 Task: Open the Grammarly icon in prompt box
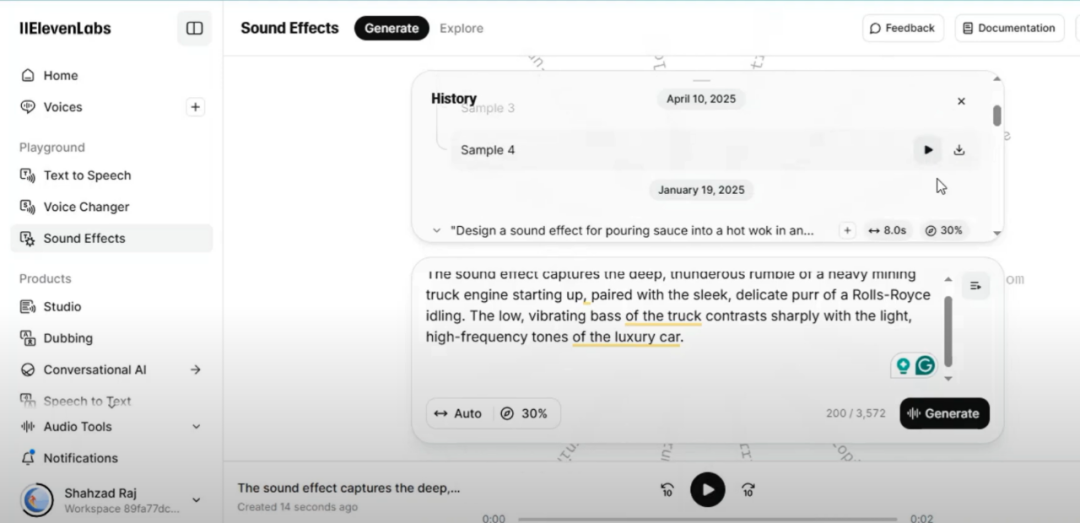click(x=925, y=366)
